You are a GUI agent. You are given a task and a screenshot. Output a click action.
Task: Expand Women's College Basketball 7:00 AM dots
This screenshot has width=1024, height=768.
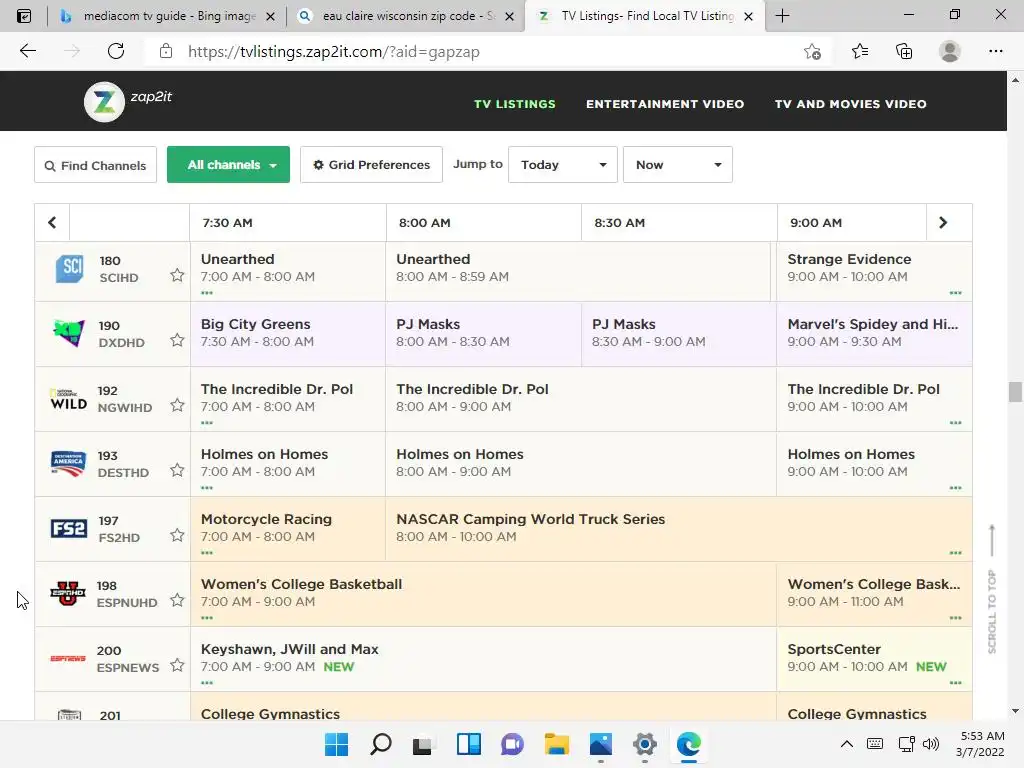pyautogui.click(x=207, y=618)
